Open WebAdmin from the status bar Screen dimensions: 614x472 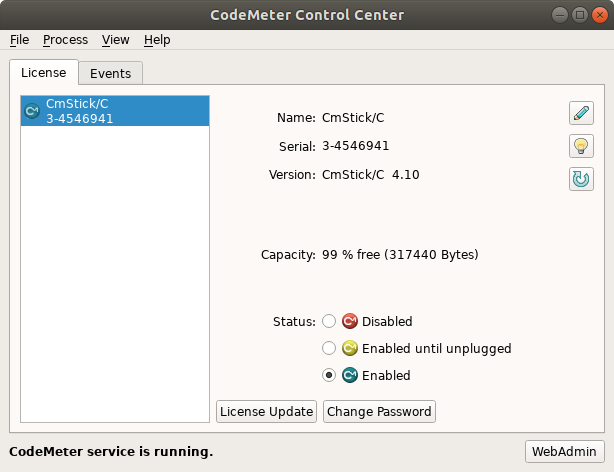pos(565,451)
